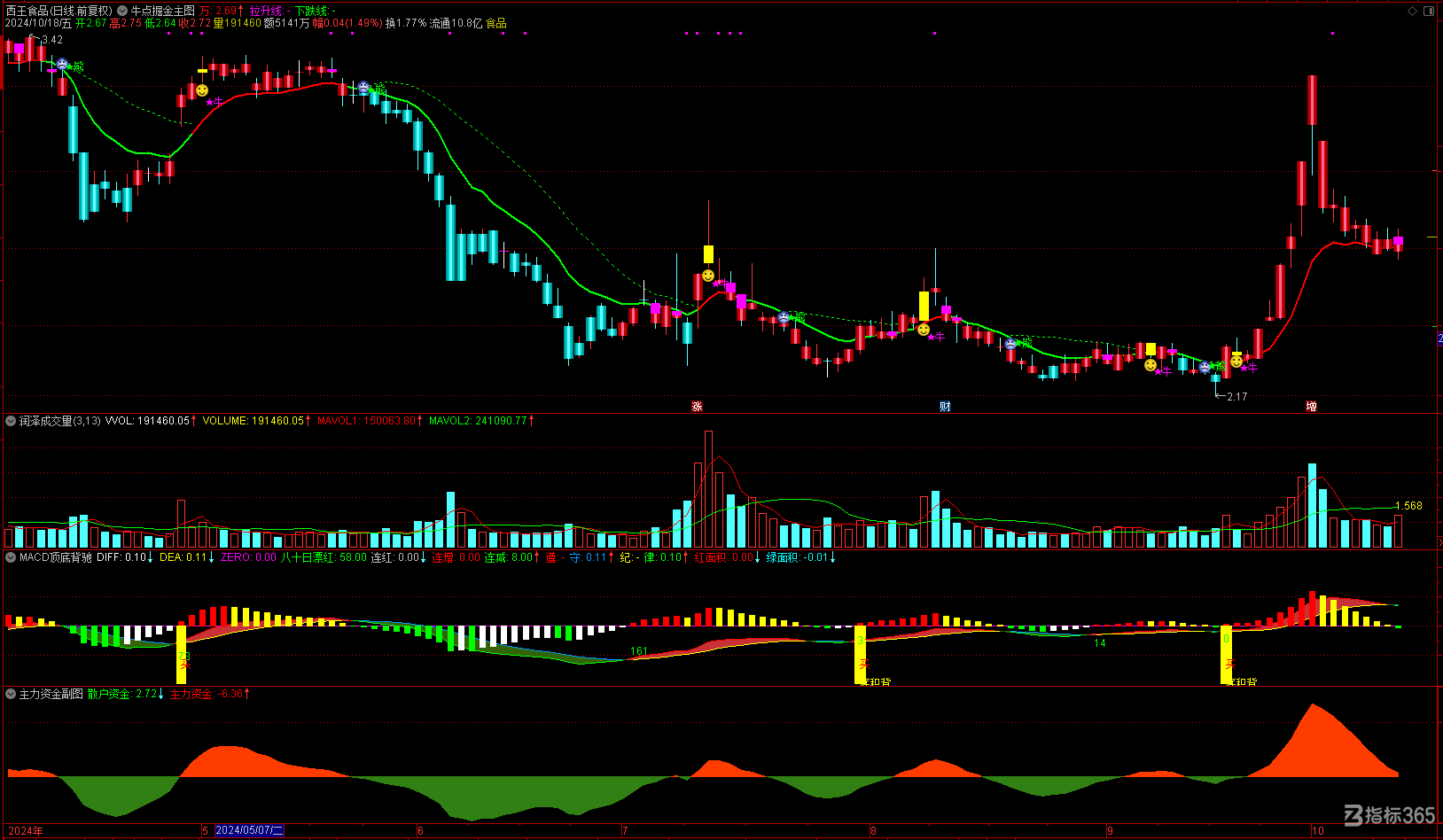The image size is (1443, 840).
Task: Toggle the side panel icon beside the diamond
Action: coord(1429,12)
